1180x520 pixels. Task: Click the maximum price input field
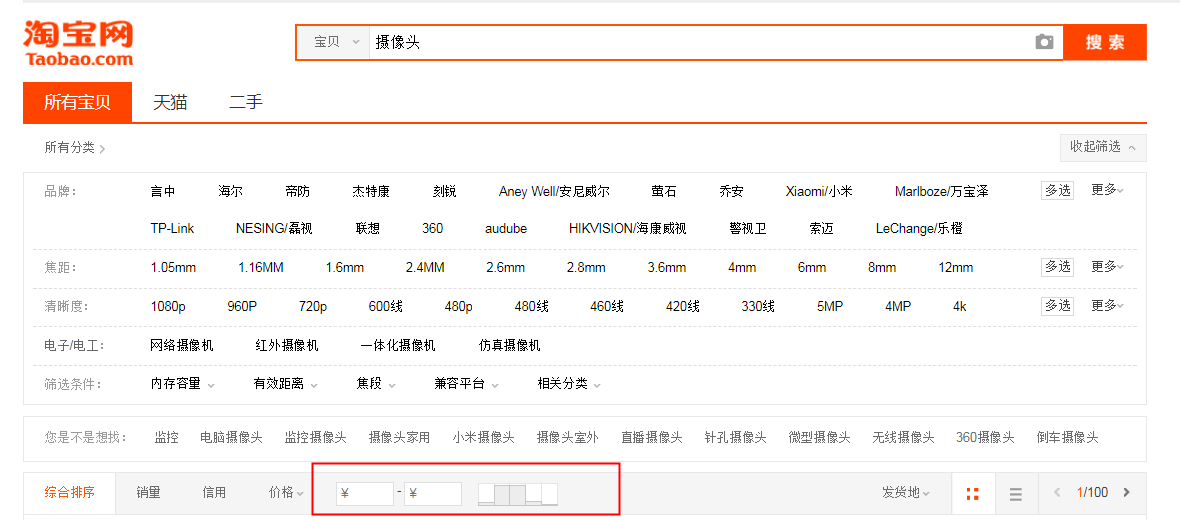pyautogui.click(x=433, y=494)
